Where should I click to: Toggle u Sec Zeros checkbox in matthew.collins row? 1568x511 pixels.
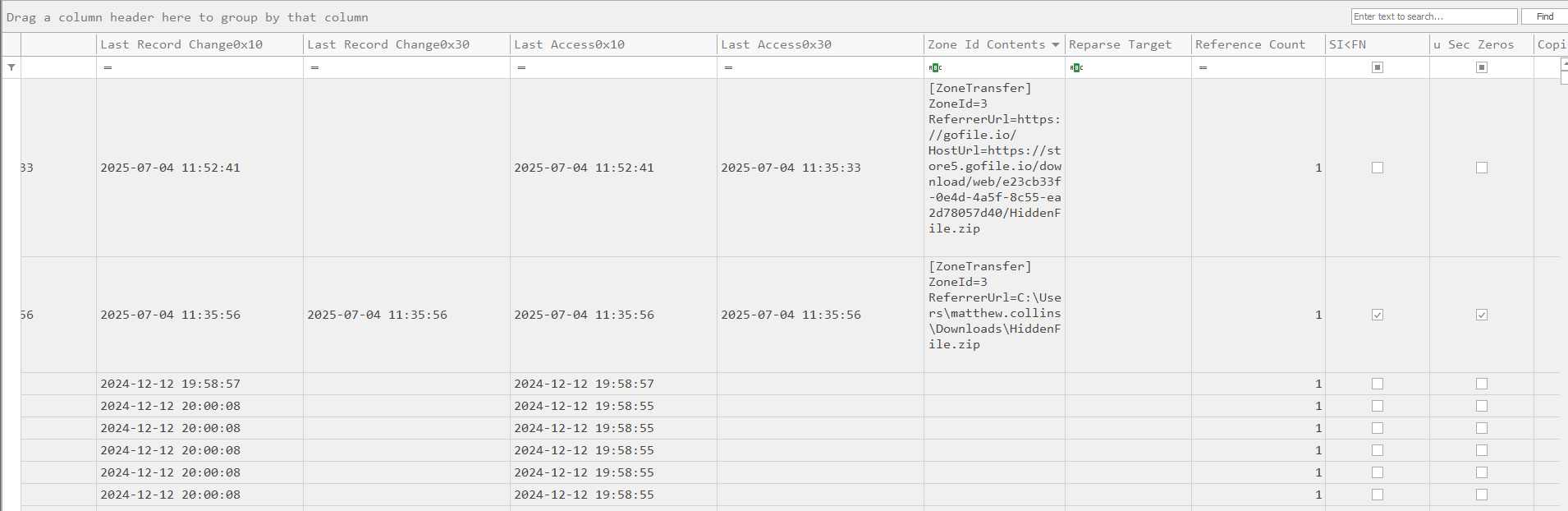[x=1482, y=315]
